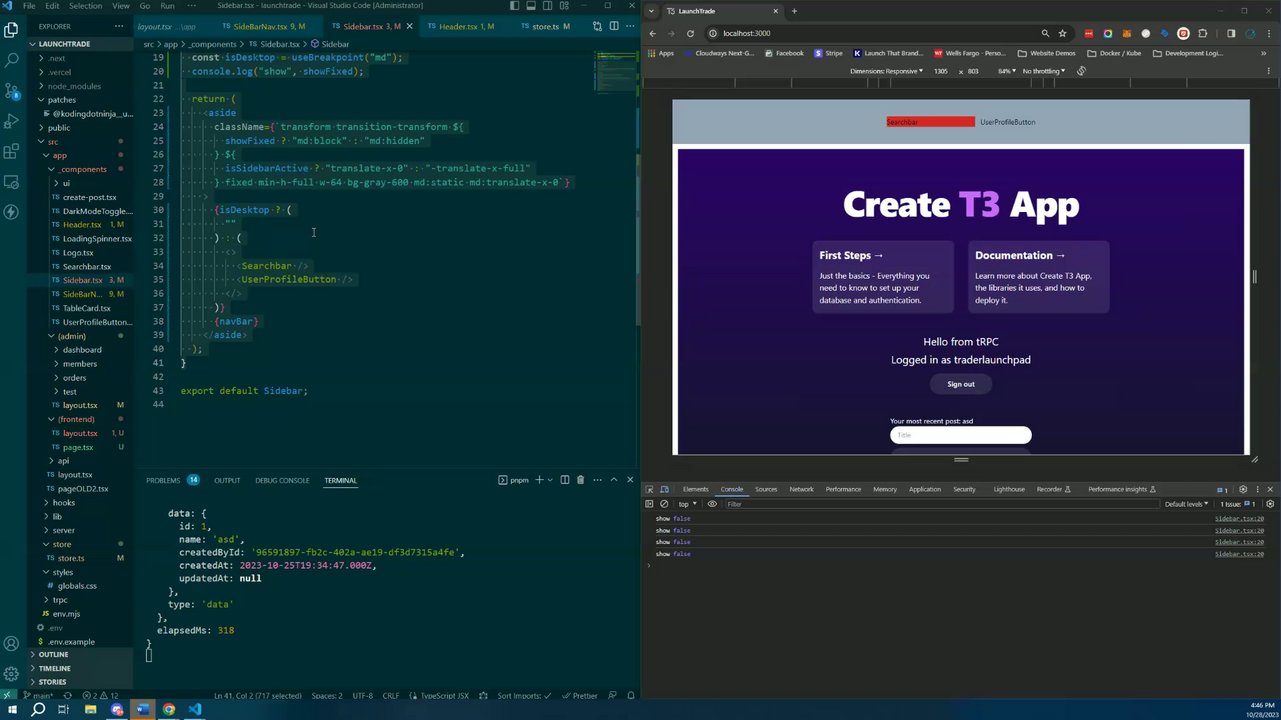1281x720 pixels.
Task: Open the Windows Start button
Action: (12, 709)
